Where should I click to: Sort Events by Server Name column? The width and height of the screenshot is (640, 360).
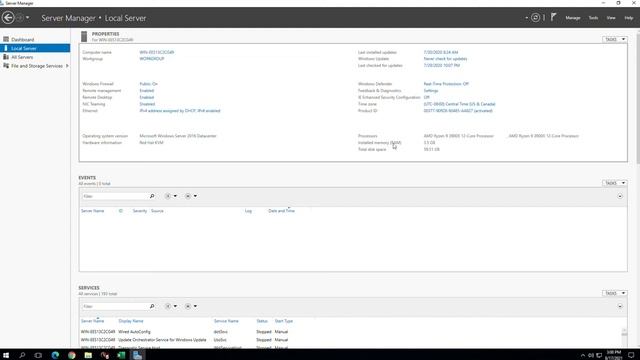(x=92, y=211)
